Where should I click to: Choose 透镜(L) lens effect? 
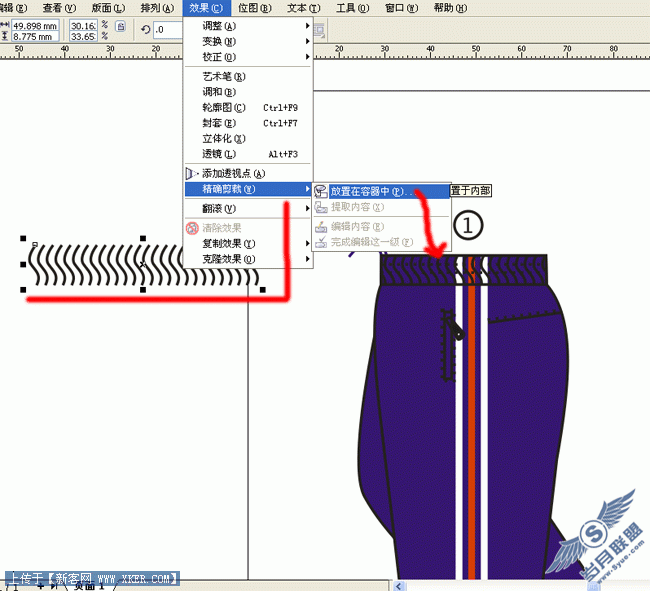coord(248,154)
